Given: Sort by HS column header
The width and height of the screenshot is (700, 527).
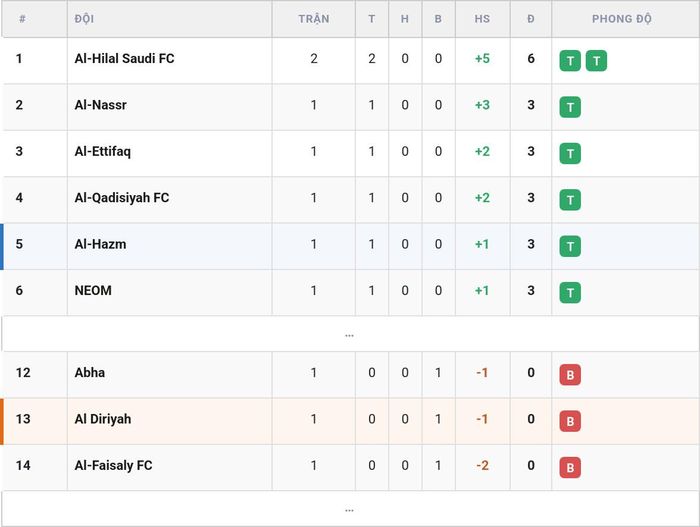Looking at the screenshot, I should pos(482,19).
